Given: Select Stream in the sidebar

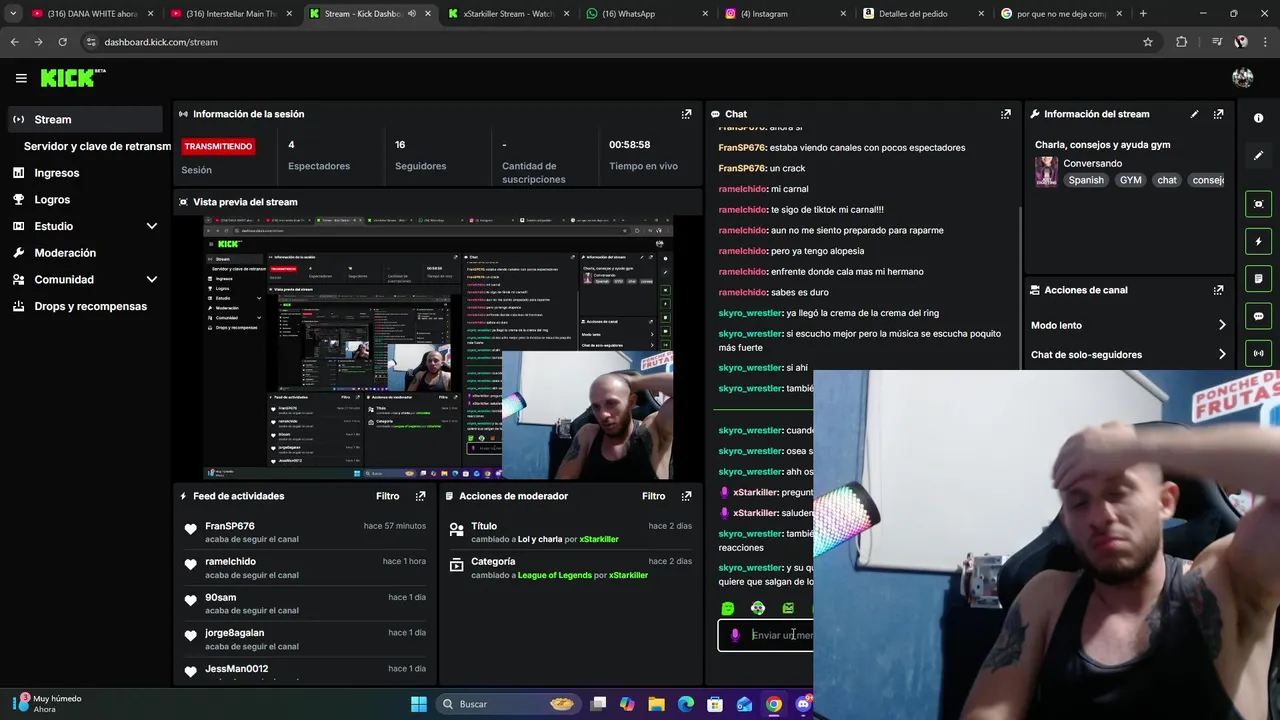Looking at the screenshot, I should [x=84, y=119].
